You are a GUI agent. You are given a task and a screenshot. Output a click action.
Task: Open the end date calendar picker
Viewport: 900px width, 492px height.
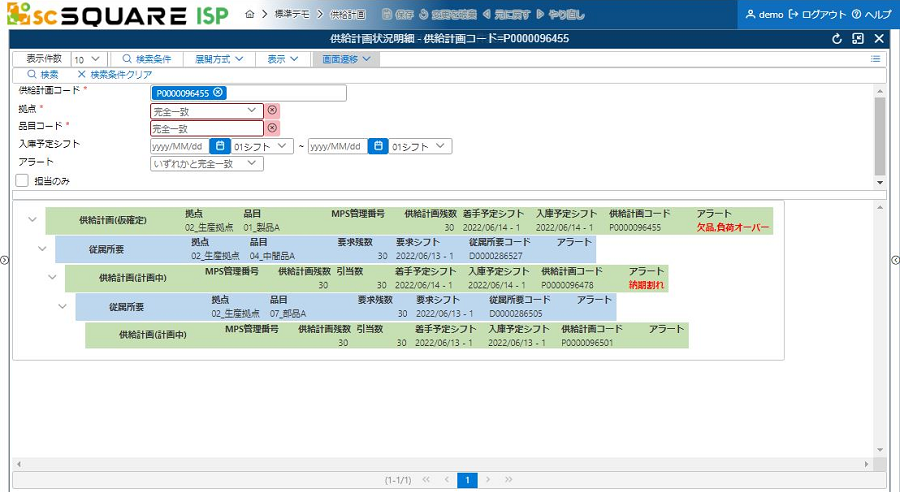pyautogui.click(x=378, y=146)
